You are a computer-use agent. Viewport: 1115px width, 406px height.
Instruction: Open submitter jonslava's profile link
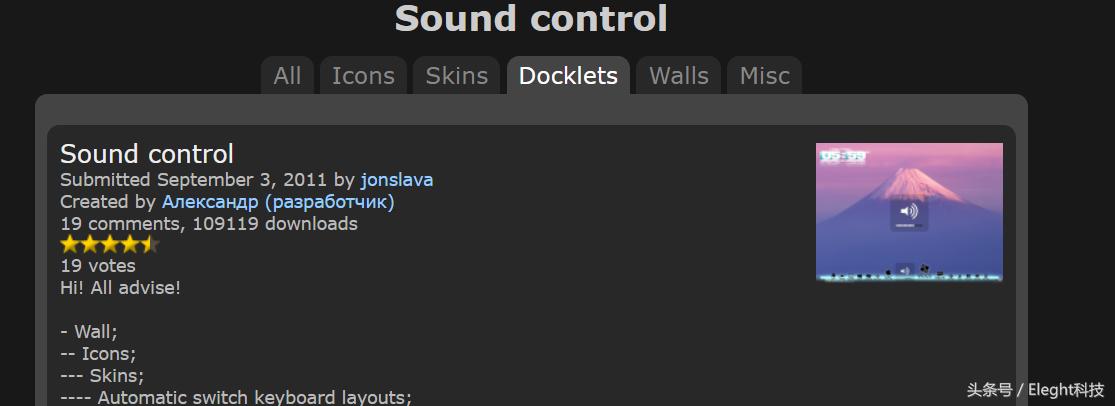(x=397, y=180)
